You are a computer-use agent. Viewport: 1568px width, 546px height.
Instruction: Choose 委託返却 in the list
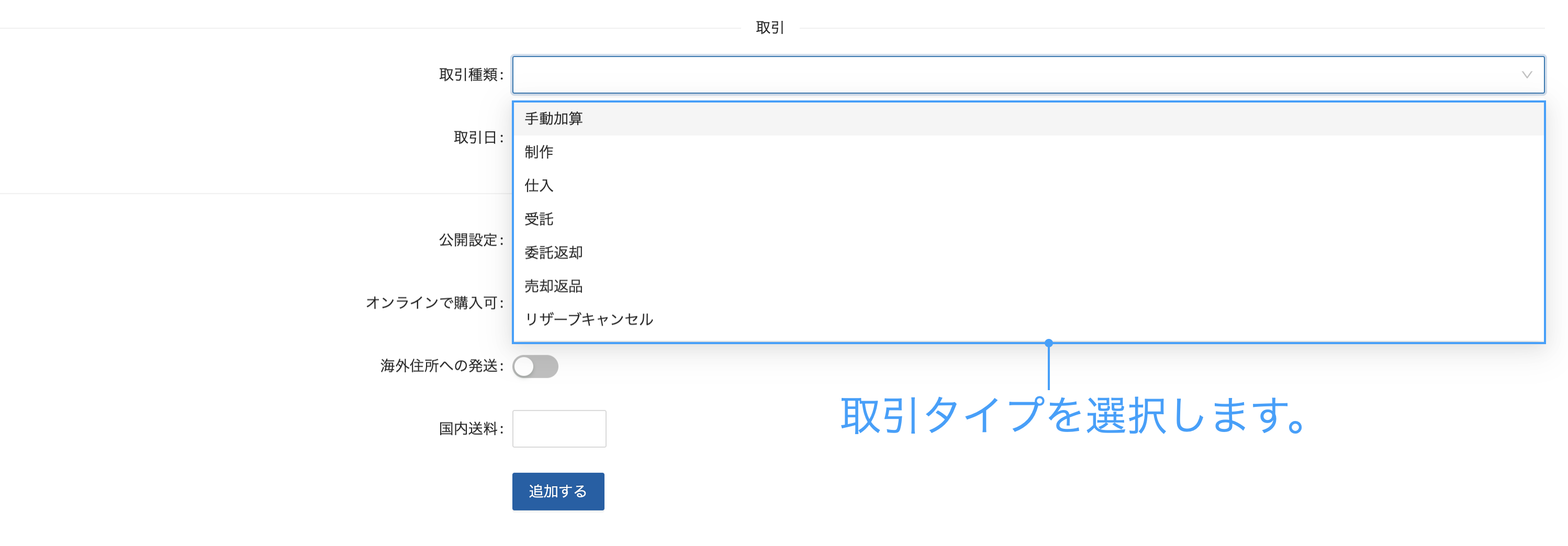tap(1028, 252)
